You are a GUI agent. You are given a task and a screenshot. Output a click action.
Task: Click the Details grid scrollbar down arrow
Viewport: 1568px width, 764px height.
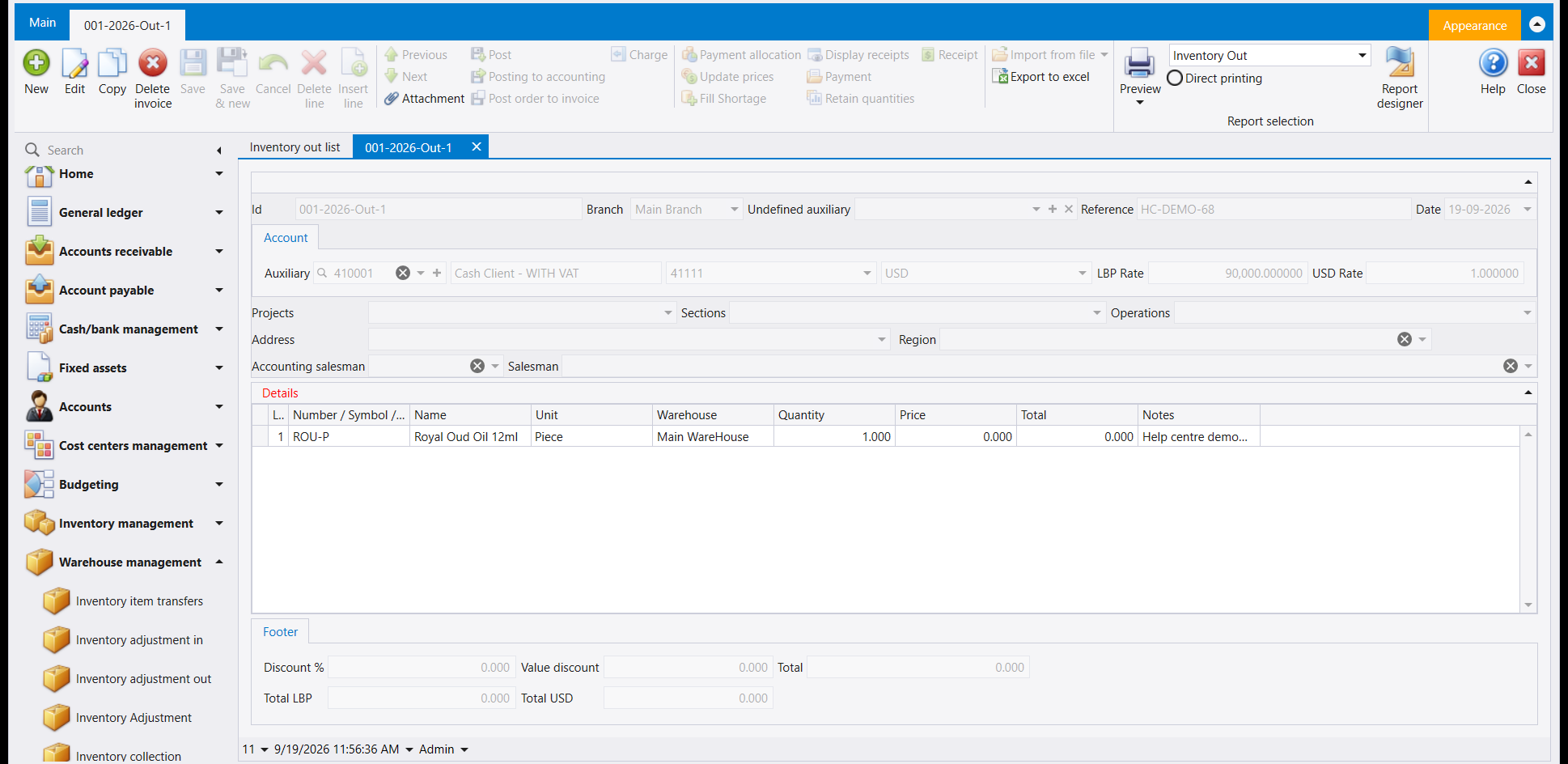[x=1528, y=605]
